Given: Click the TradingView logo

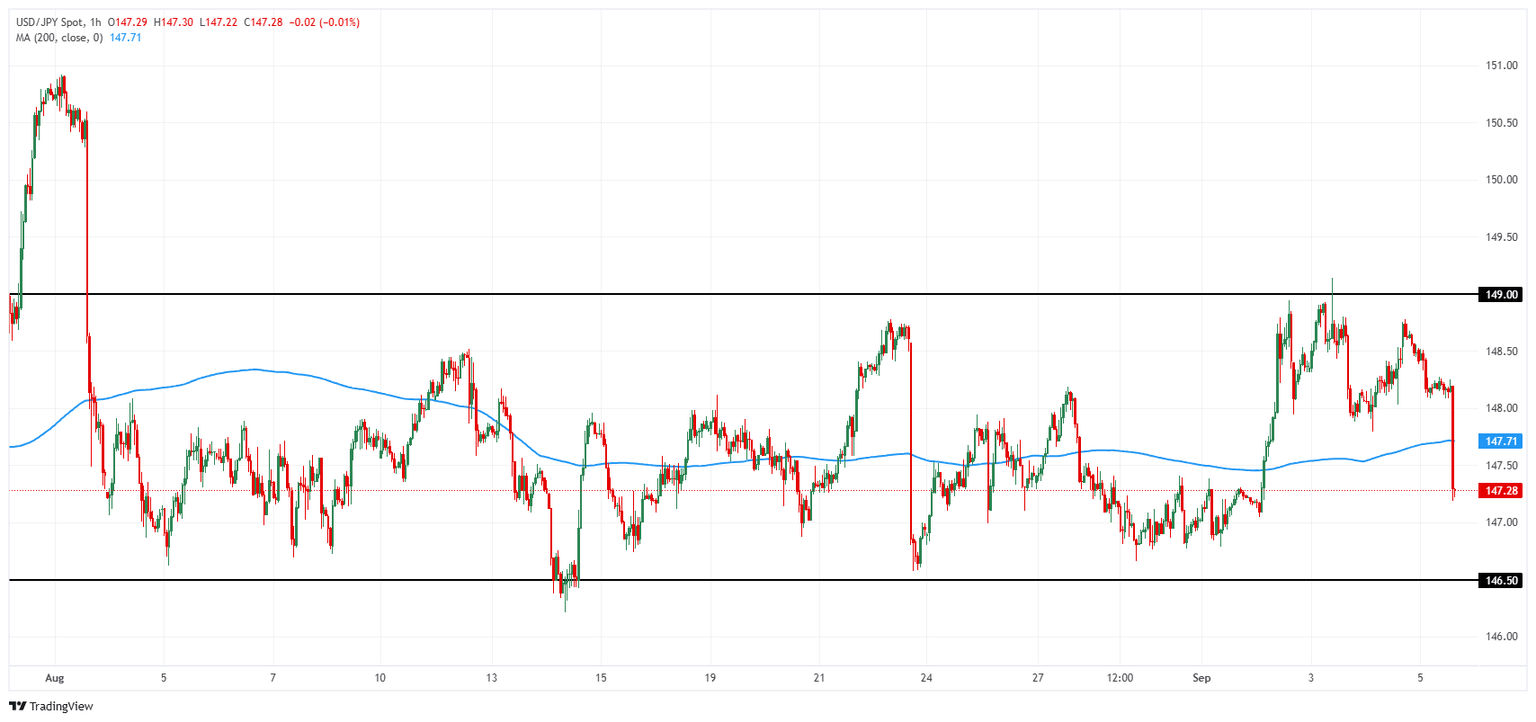Looking at the screenshot, I should coord(18,705).
